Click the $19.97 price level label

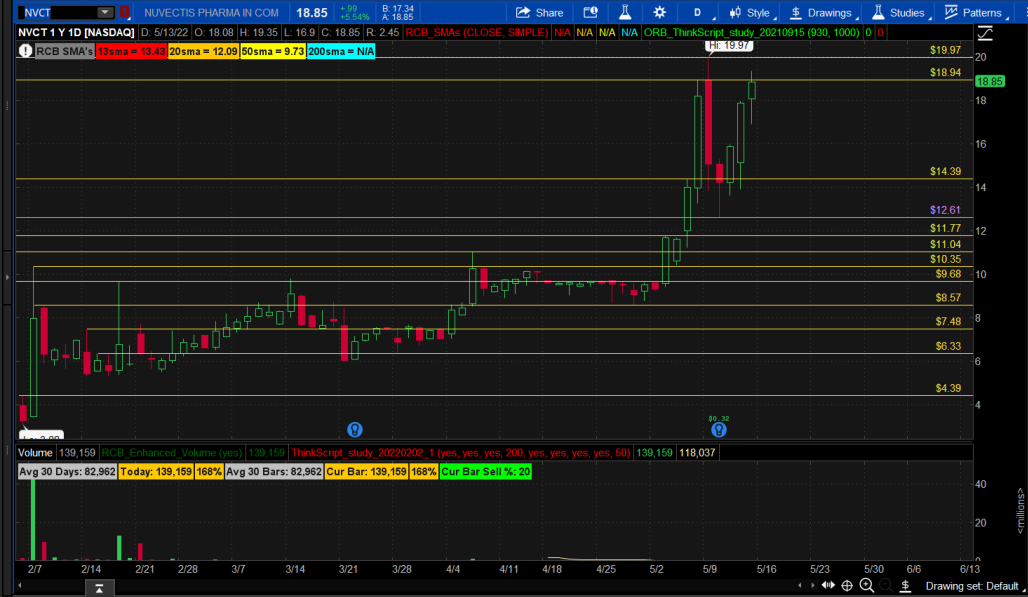pyautogui.click(x=945, y=50)
